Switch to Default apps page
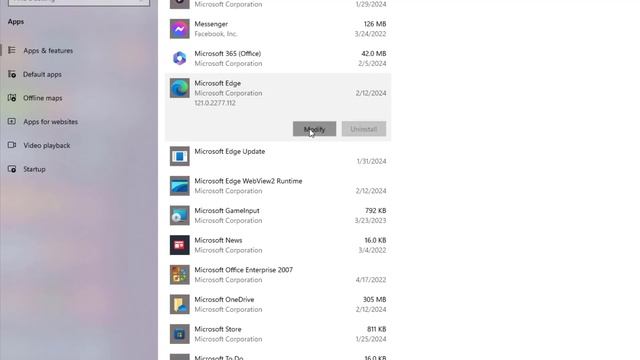 pos(42,74)
